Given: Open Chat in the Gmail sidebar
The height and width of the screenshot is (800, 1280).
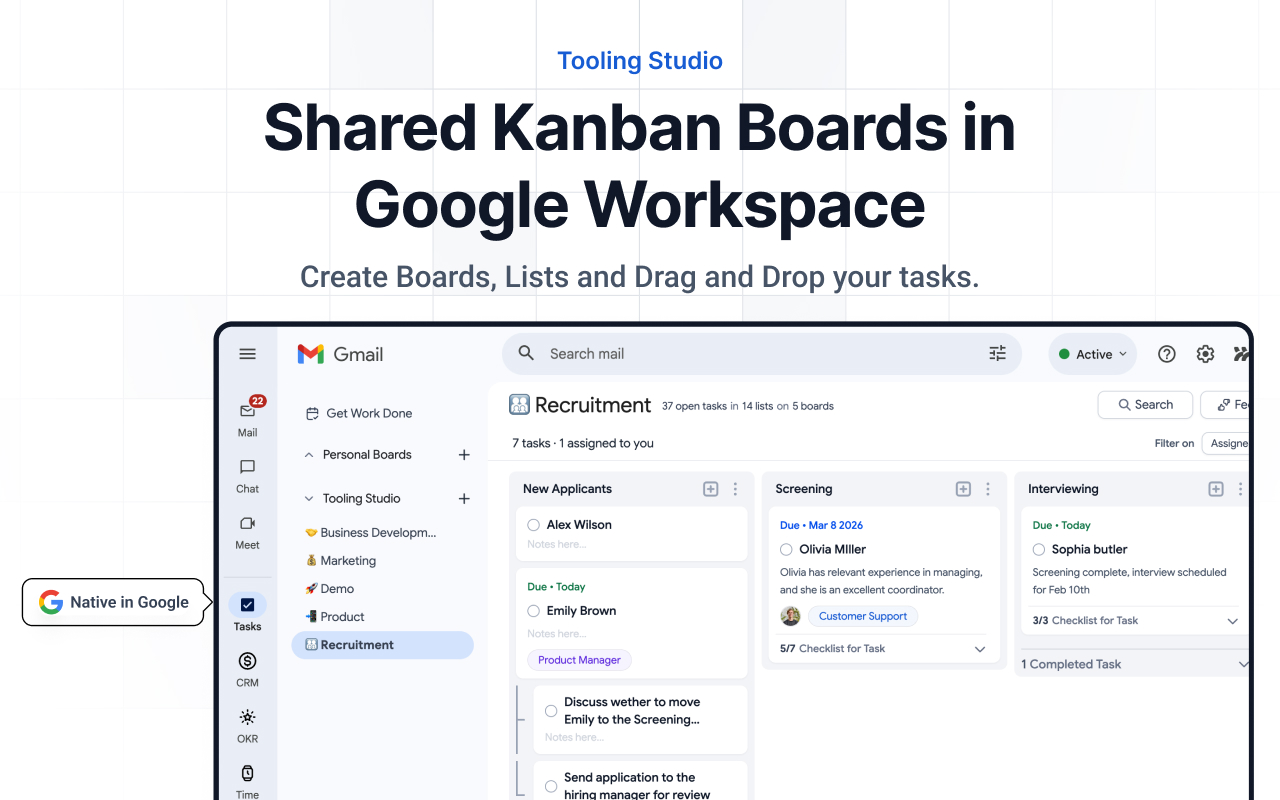Looking at the screenshot, I should (x=248, y=476).
